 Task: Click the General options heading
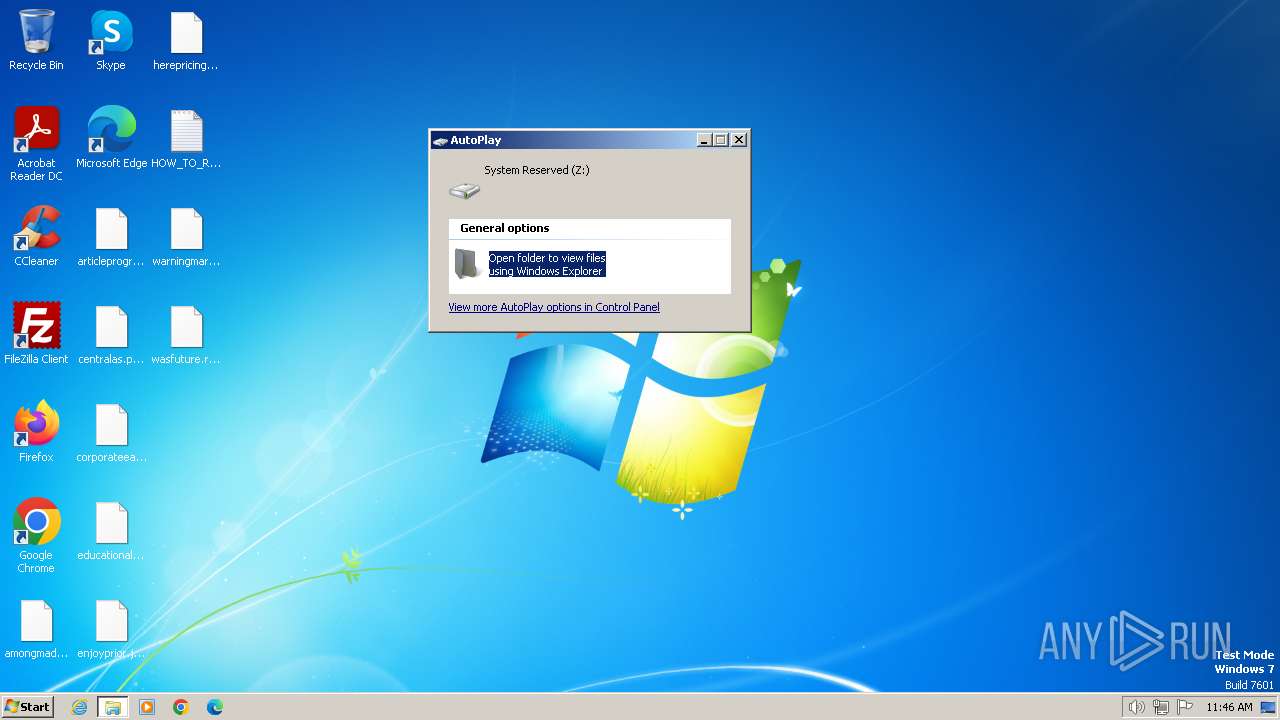coord(505,228)
